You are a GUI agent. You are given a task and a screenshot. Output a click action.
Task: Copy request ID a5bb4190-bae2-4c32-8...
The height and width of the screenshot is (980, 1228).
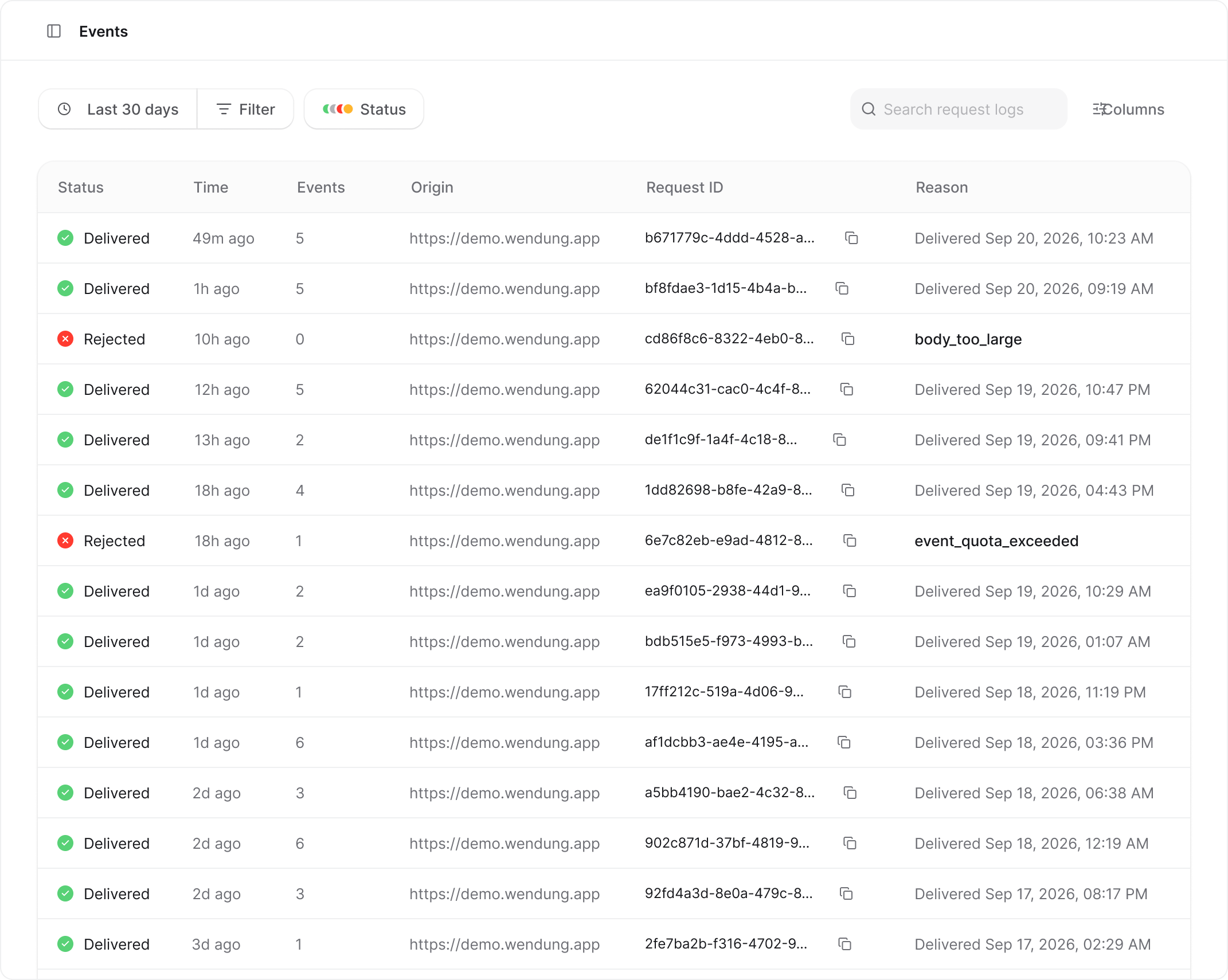coord(850,793)
